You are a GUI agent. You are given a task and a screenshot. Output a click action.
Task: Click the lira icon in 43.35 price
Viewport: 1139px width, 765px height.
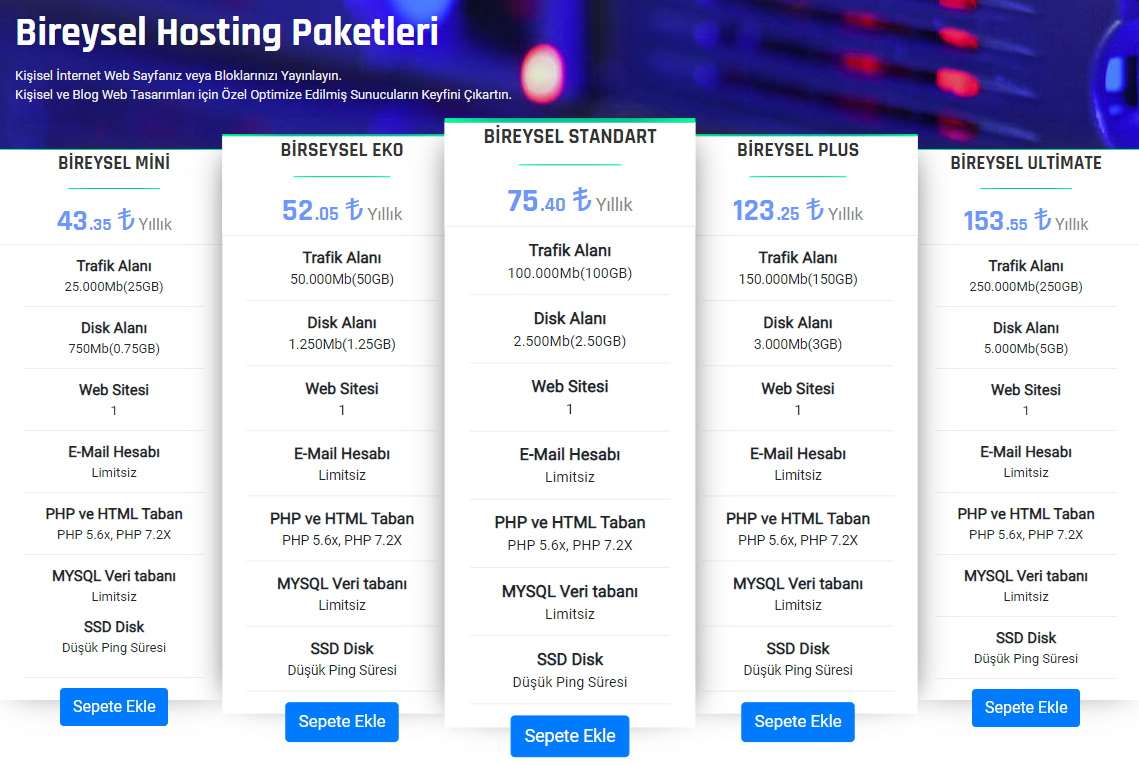click(x=126, y=219)
